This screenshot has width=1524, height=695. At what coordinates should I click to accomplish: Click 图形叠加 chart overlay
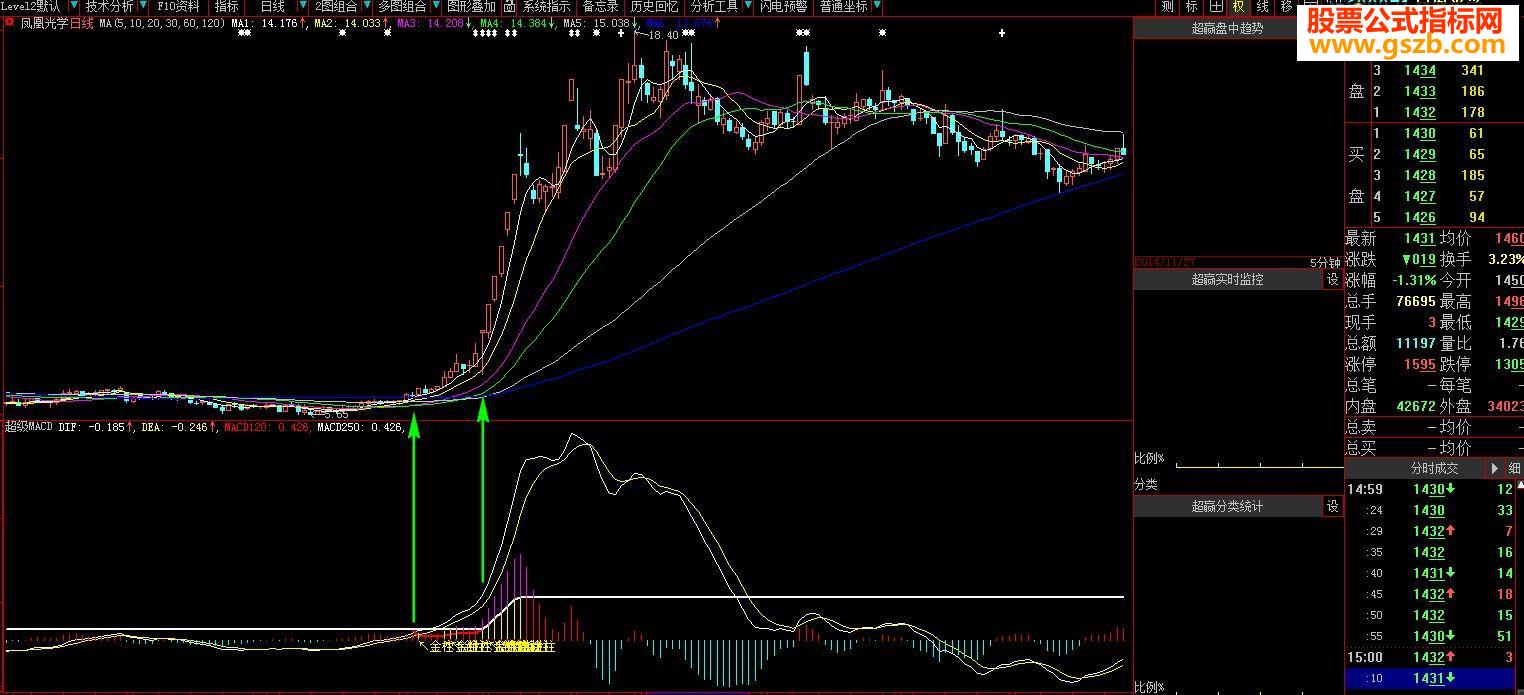click(471, 6)
